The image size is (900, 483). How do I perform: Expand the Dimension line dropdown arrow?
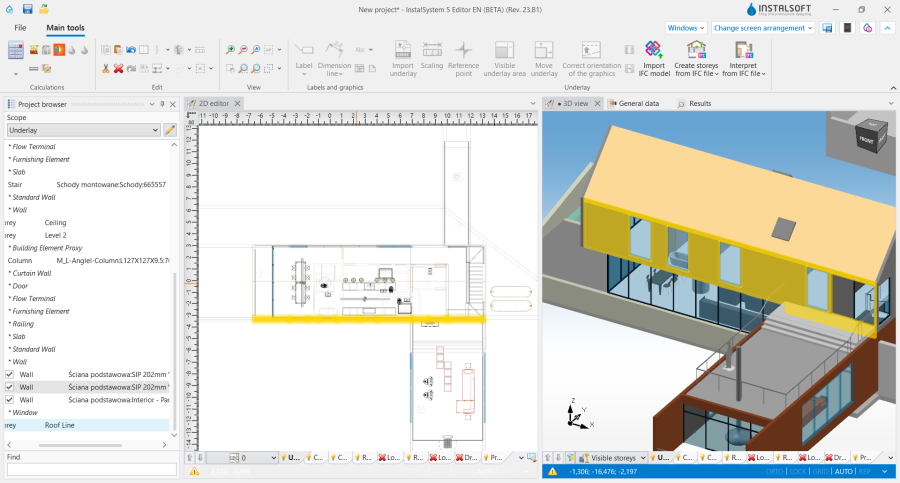341,74
